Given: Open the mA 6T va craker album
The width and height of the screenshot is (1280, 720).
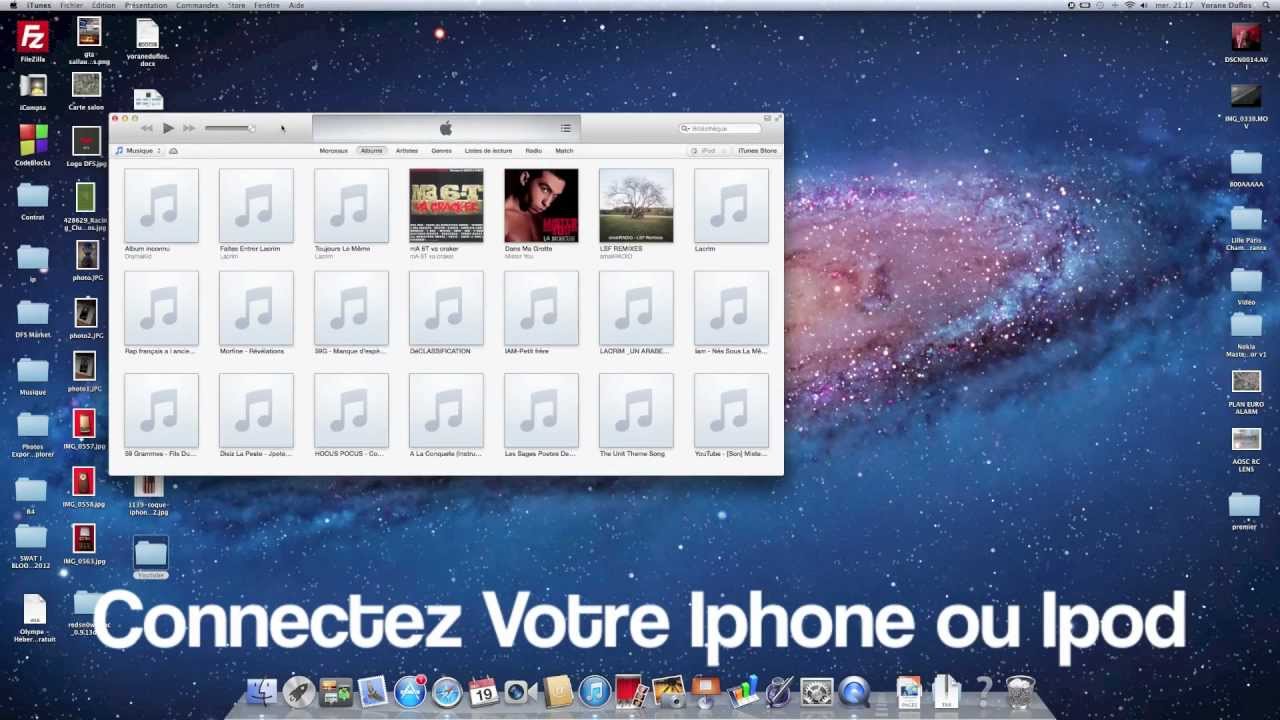Looking at the screenshot, I should pyautogui.click(x=446, y=205).
